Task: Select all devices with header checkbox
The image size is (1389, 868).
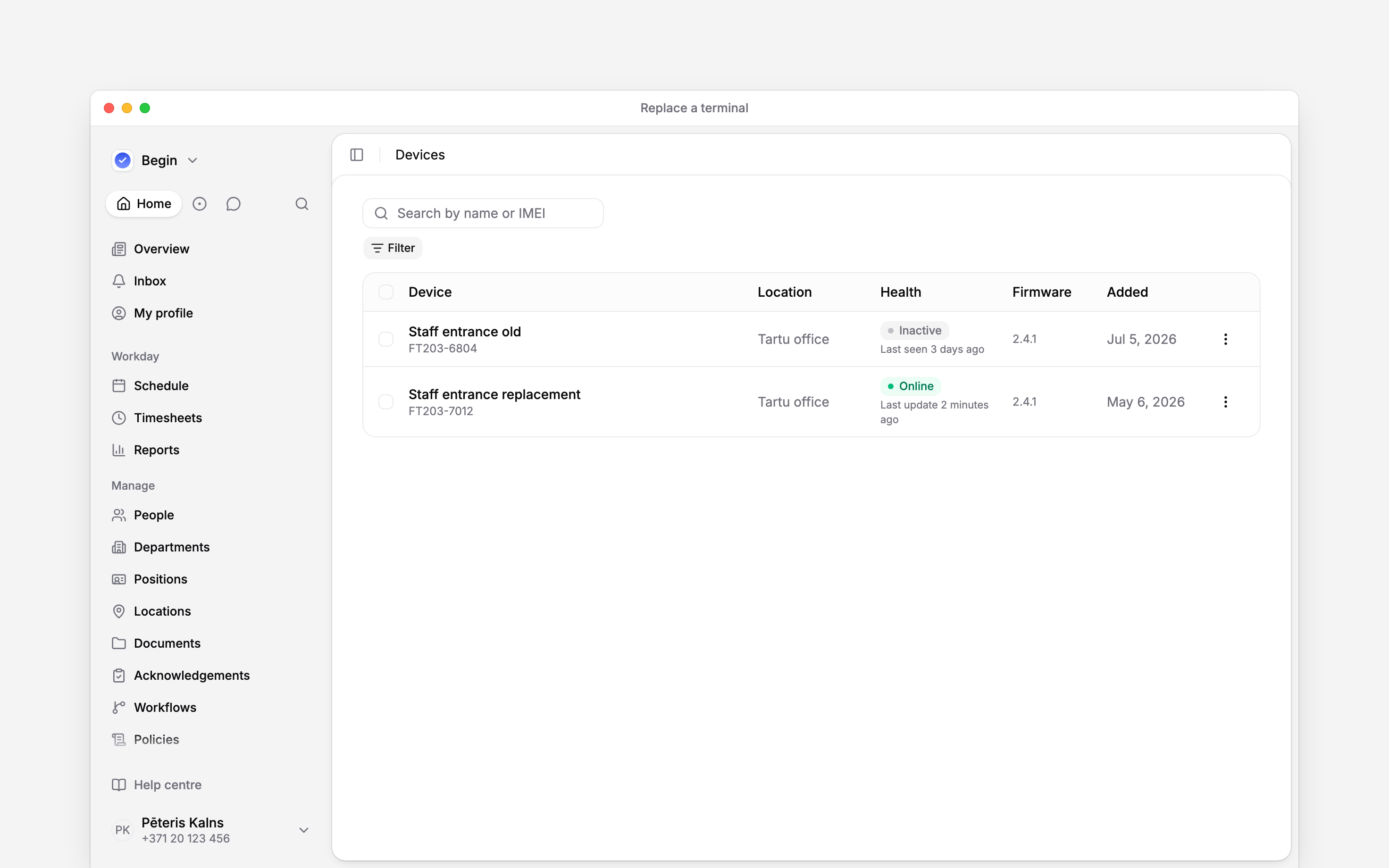Action: point(386,292)
